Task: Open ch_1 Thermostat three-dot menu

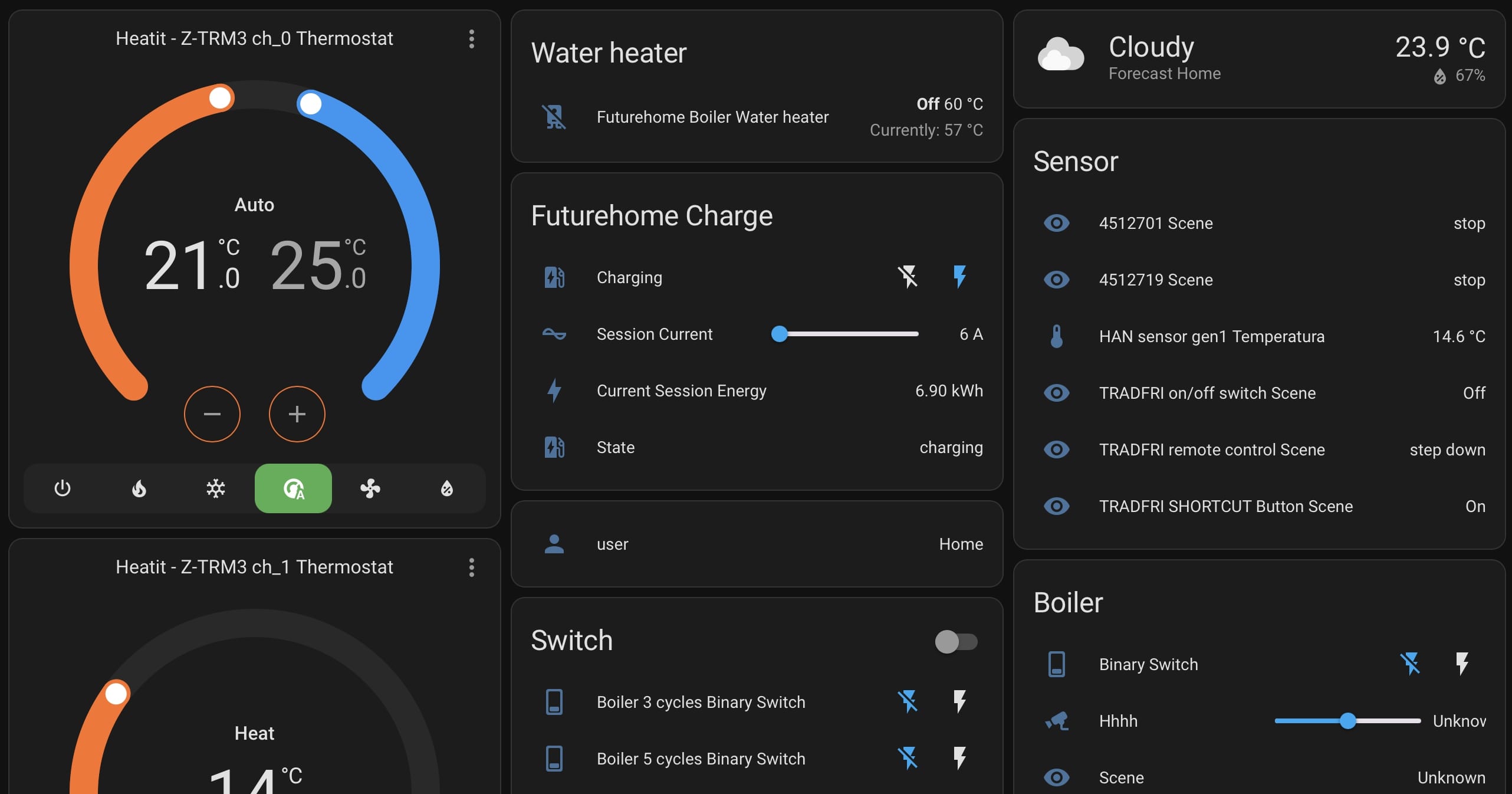Action: click(471, 567)
